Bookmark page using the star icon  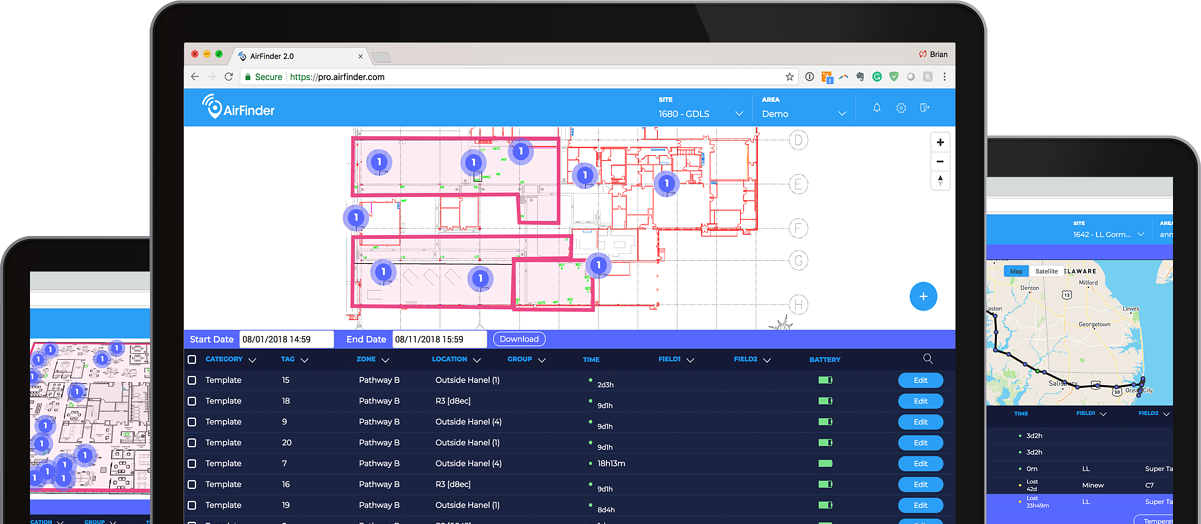789,77
